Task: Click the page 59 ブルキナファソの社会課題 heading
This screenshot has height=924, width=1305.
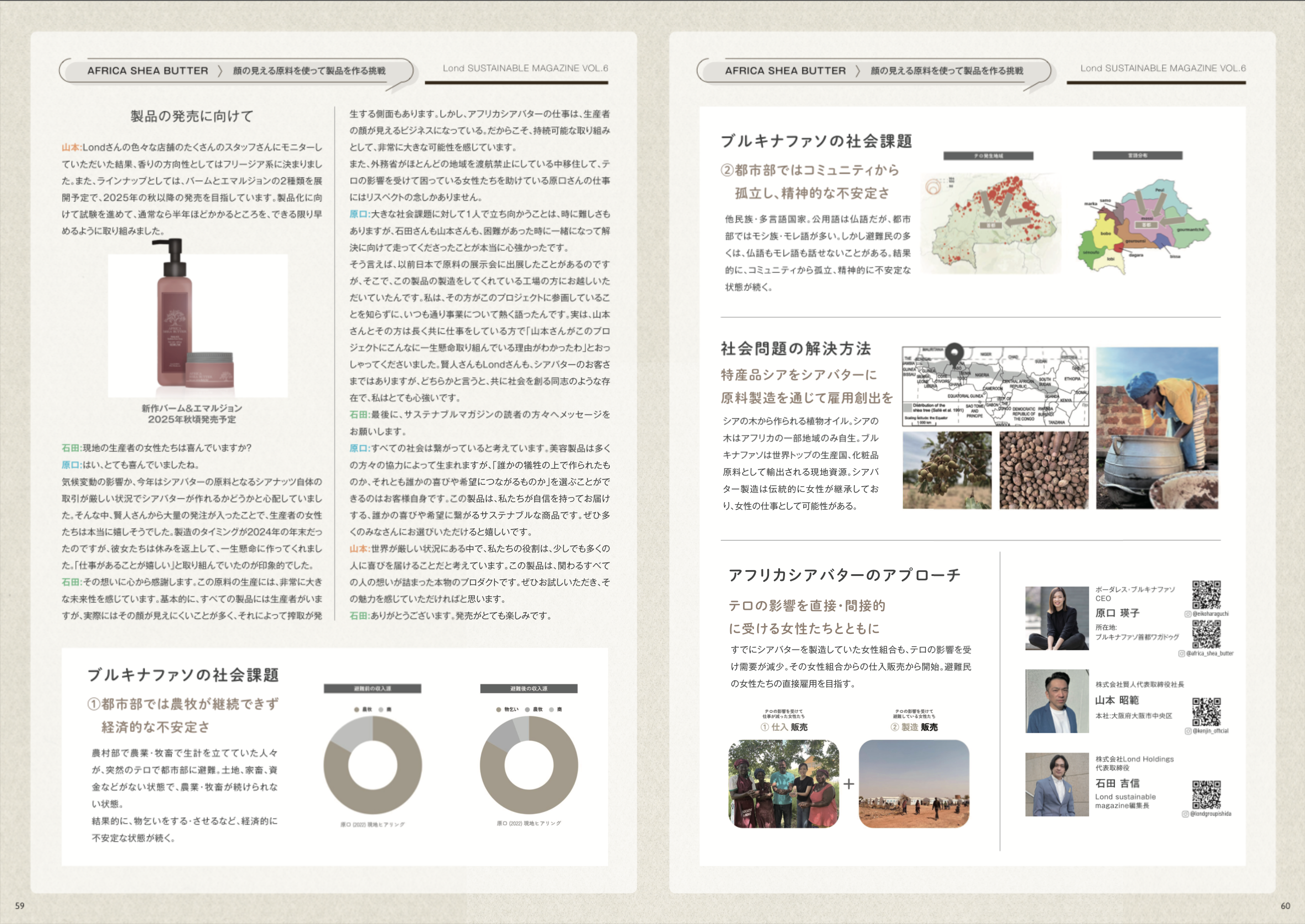Action: click(x=183, y=675)
